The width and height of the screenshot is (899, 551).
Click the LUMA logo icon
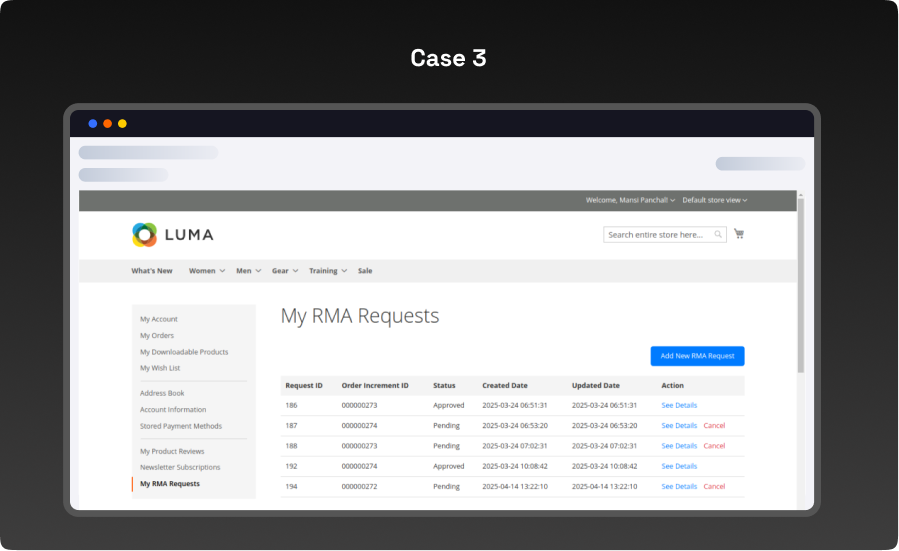coord(145,235)
